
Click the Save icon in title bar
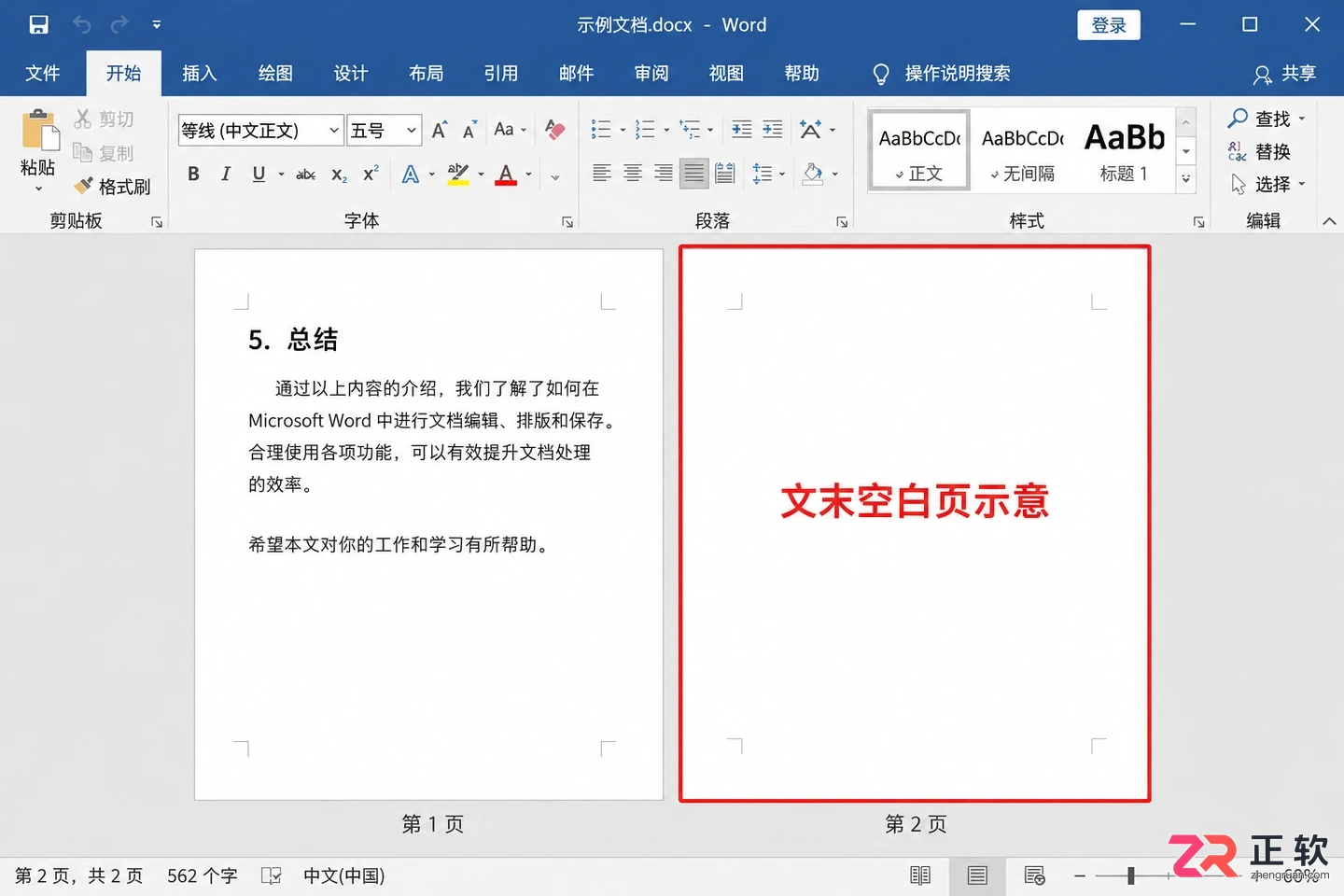click(x=38, y=25)
